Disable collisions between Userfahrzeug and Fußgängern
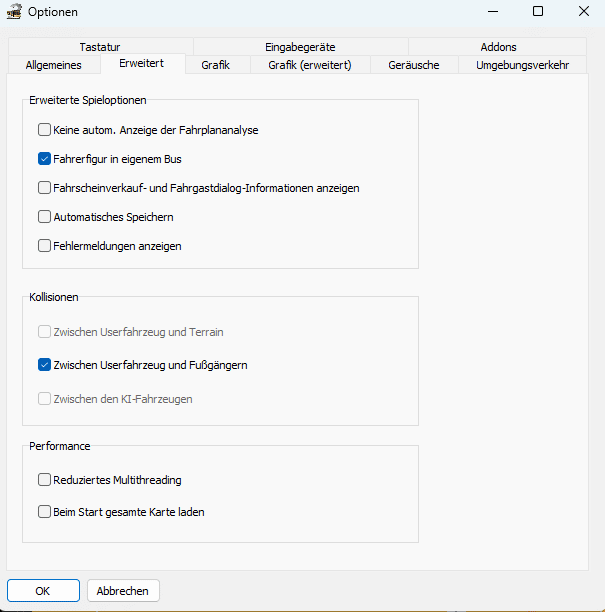Viewport: 605px width, 612px height. (44, 365)
